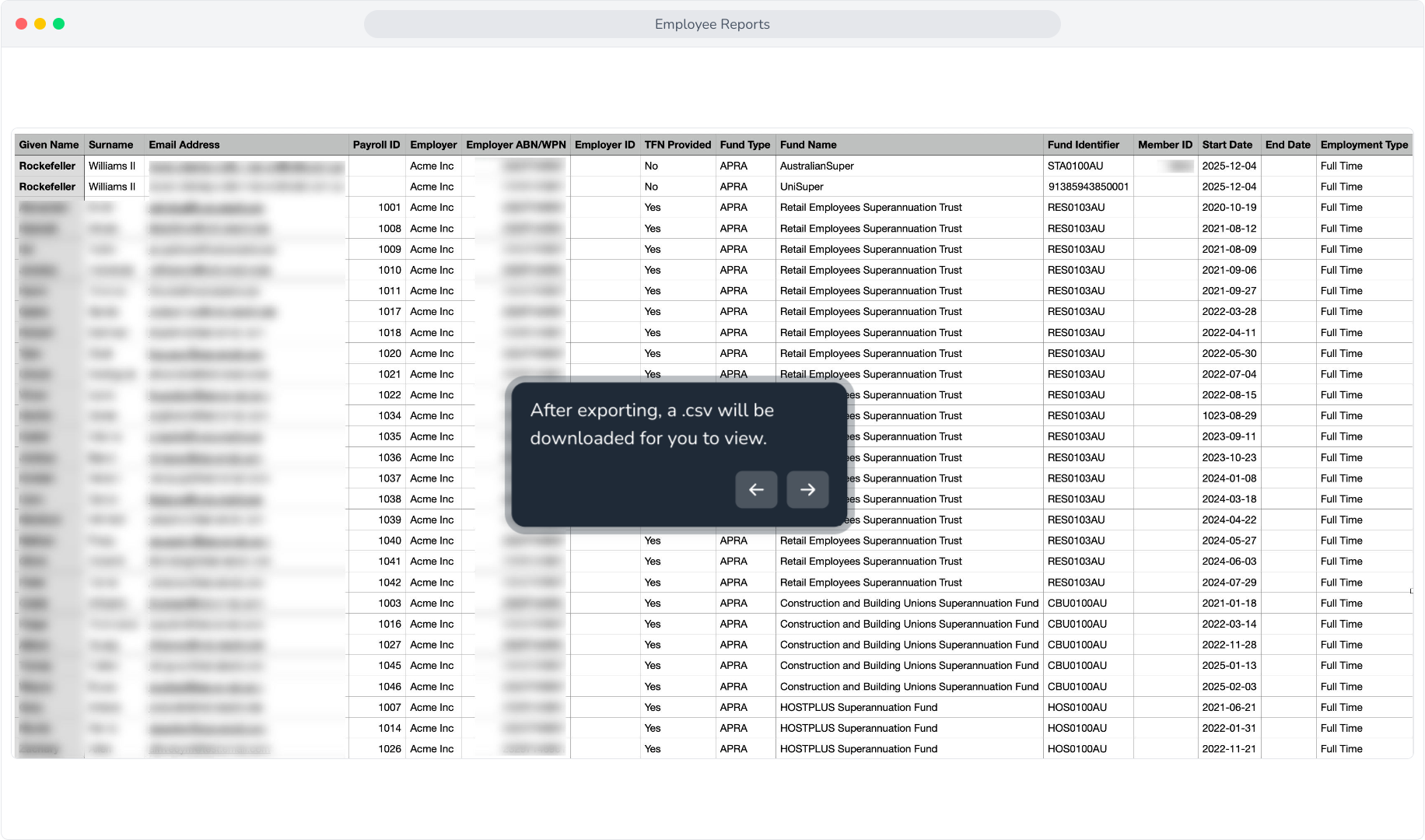The width and height of the screenshot is (1425, 840).
Task: Click fund identifier RES0103AU in row 1010
Action: click(x=1077, y=271)
